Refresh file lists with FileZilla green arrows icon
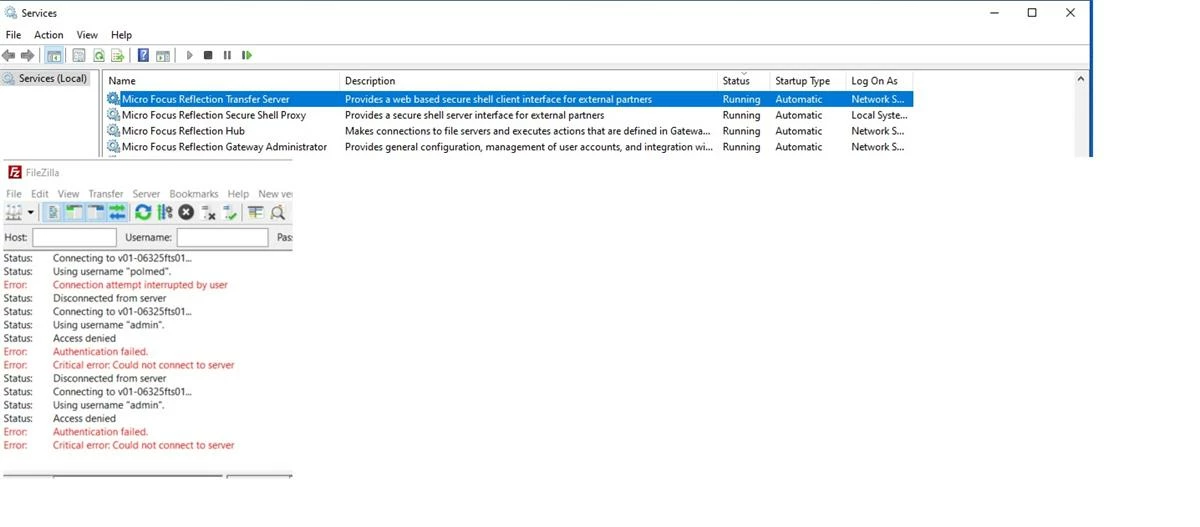The height and width of the screenshot is (527, 1200). (143, 212)
